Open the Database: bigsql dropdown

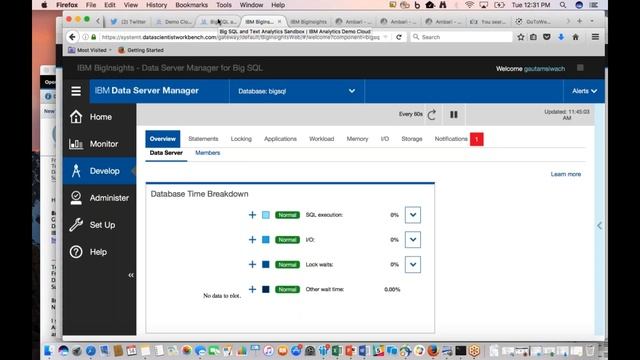[296, 91]
